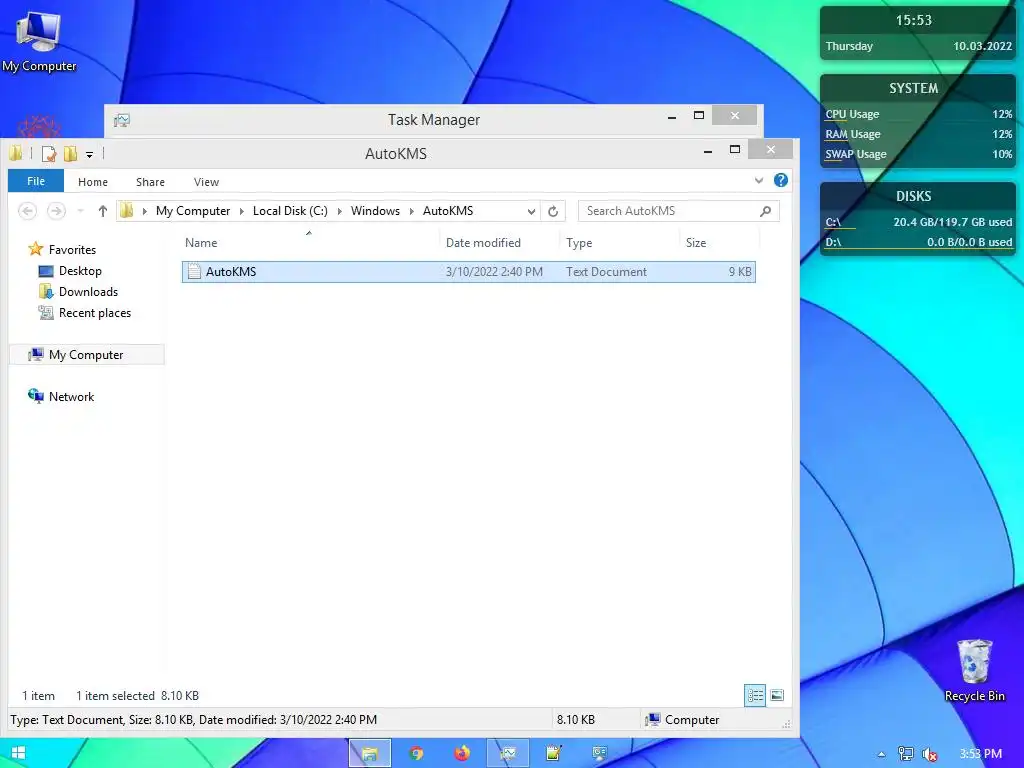Click the network tray icon
Image resolution: width=1024 pixels, height=768 pixels.
pos(906,754)
